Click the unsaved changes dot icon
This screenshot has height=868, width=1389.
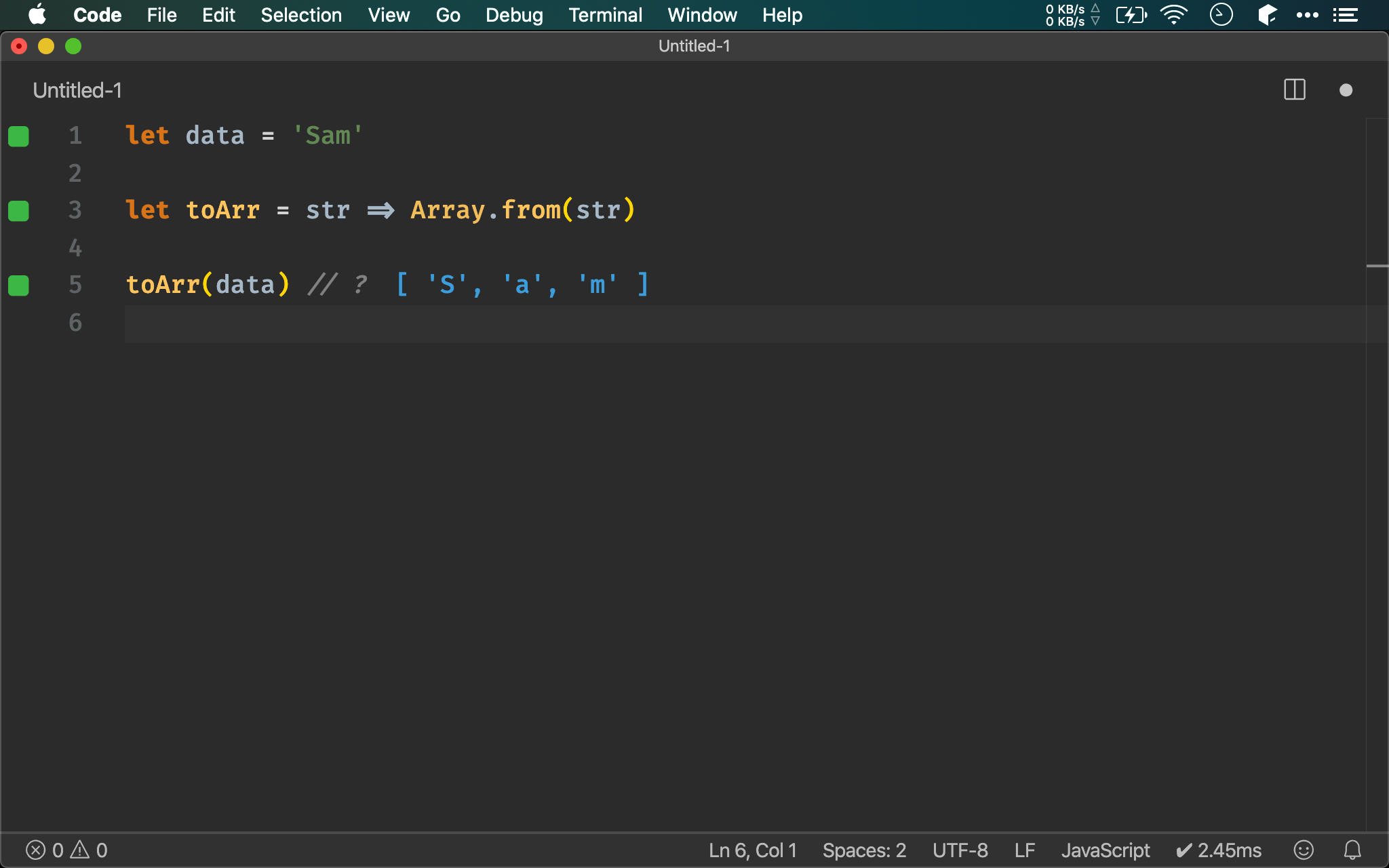(1346, 90)
